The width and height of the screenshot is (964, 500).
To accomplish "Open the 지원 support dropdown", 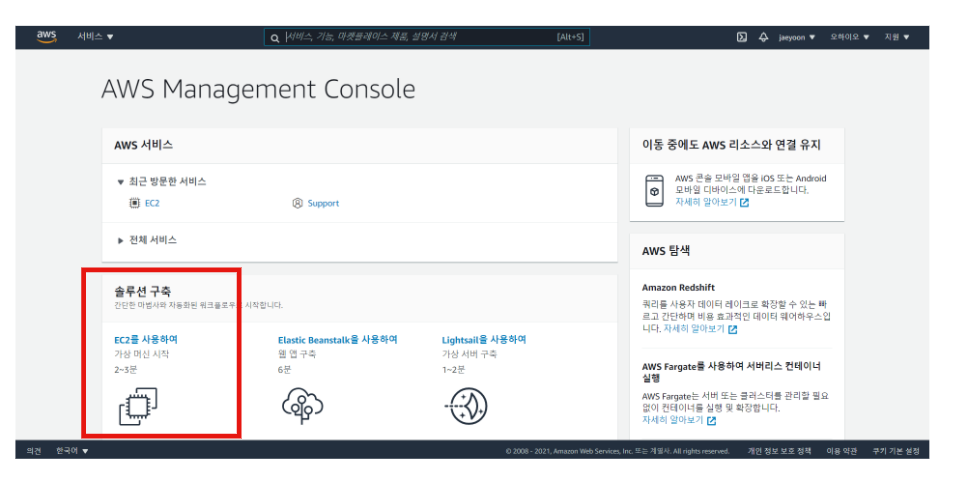I will coord(897,37).
